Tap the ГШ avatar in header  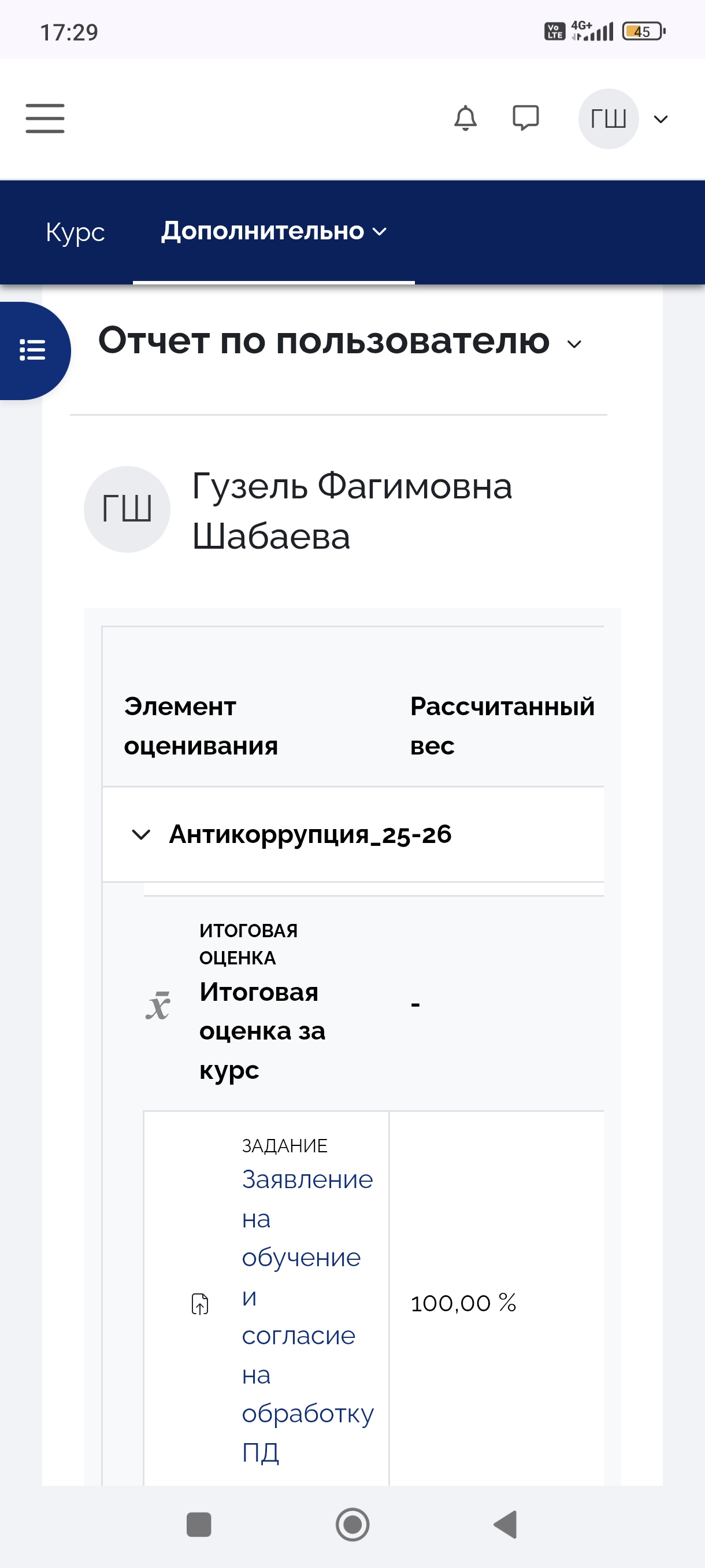(608, 119)
